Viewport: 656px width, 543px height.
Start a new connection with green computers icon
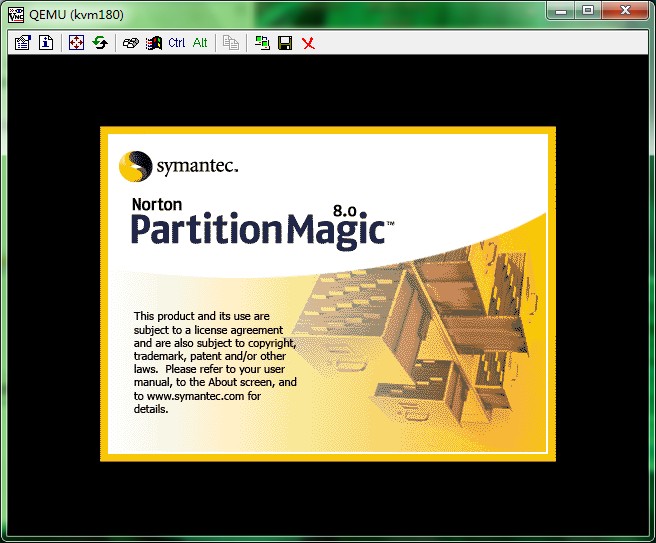[262, 43]
